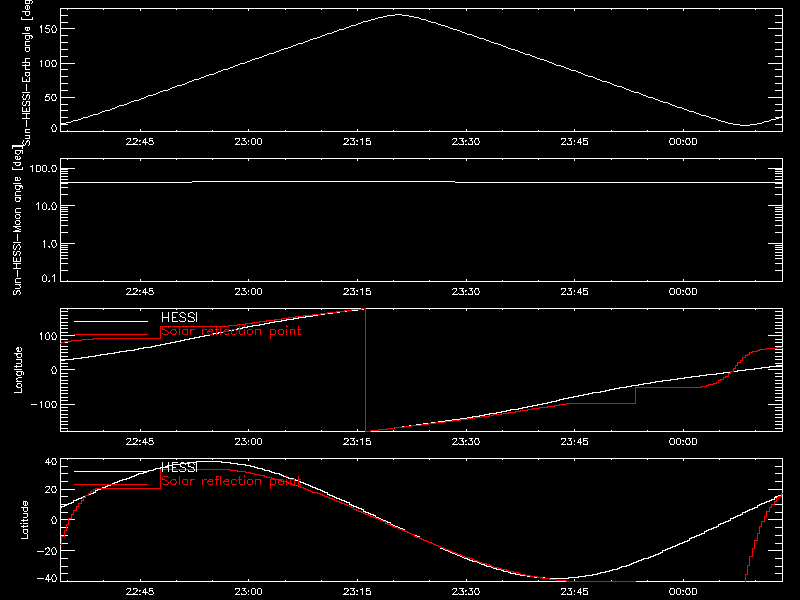Click 00:00 under the Latitude plot

coord(683,591)
